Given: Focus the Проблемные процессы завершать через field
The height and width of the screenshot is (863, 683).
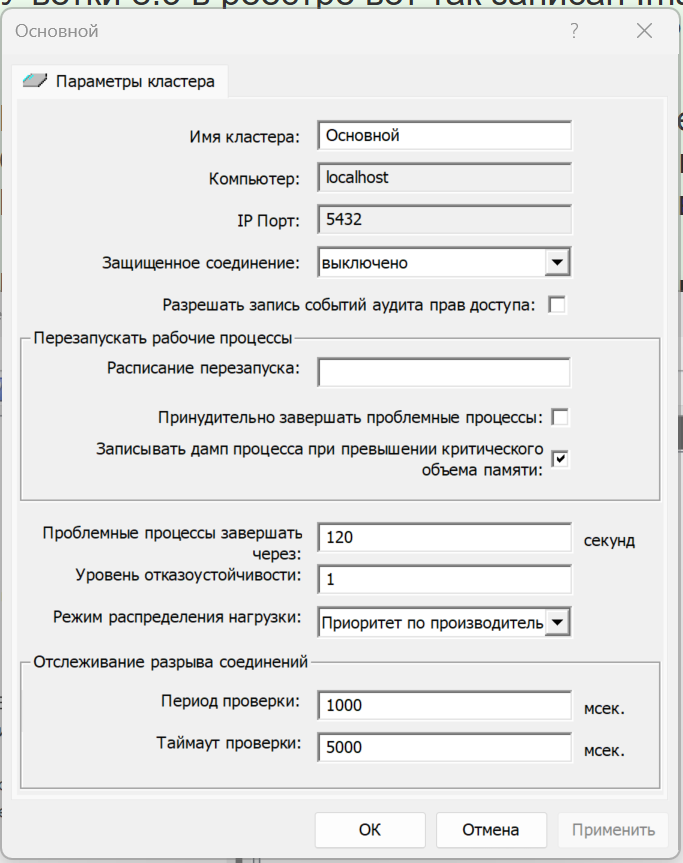Looking at the screenshot, I should (x=444, y=537).
